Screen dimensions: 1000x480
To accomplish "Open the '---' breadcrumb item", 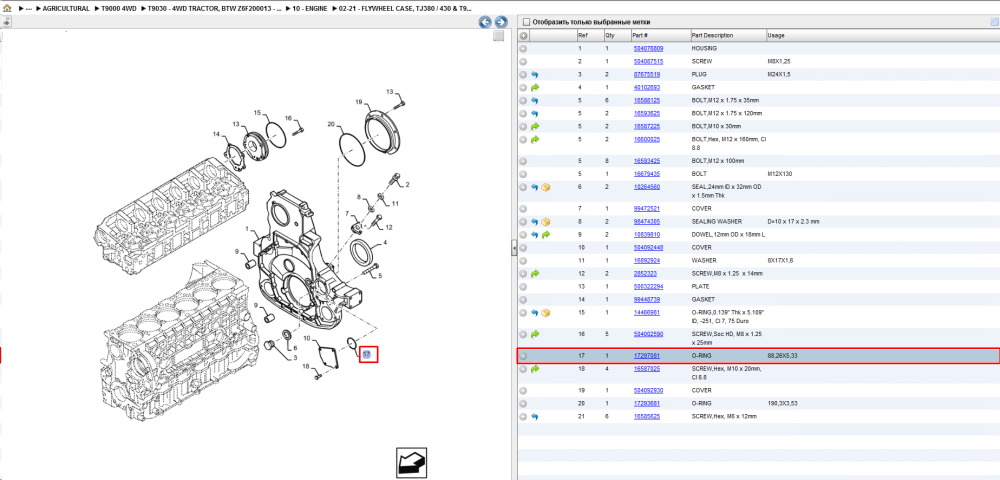I will [x=29, y=9].
